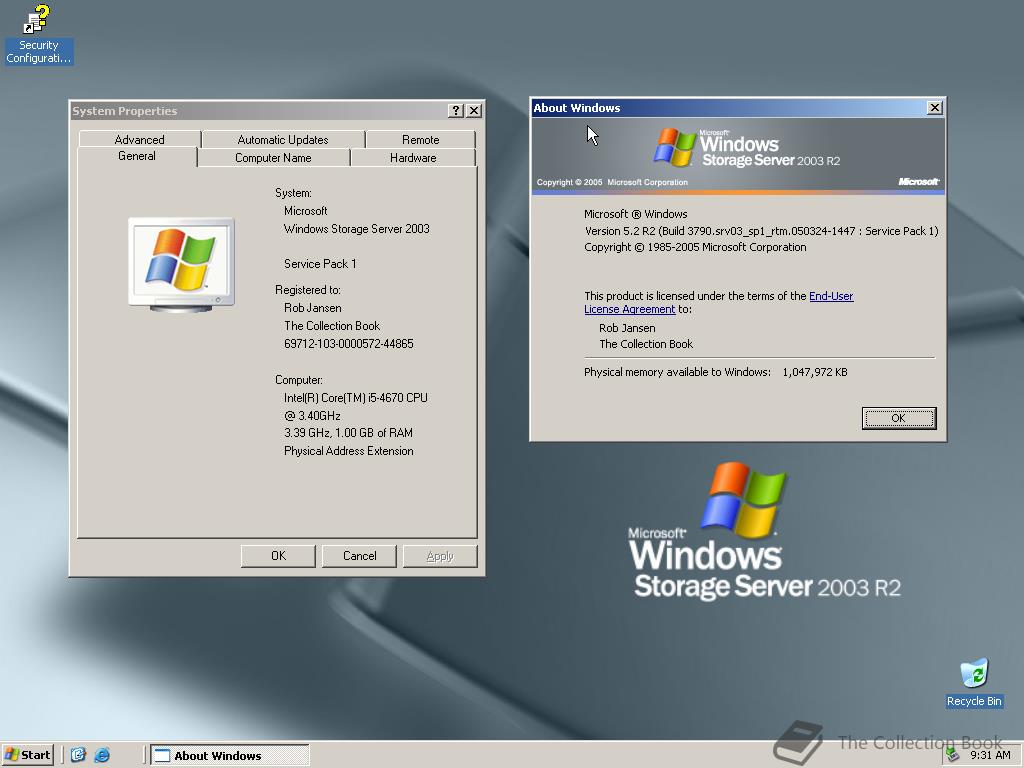
Task: Open the Recycle Bin icon
Action: [x=974, y=683]
